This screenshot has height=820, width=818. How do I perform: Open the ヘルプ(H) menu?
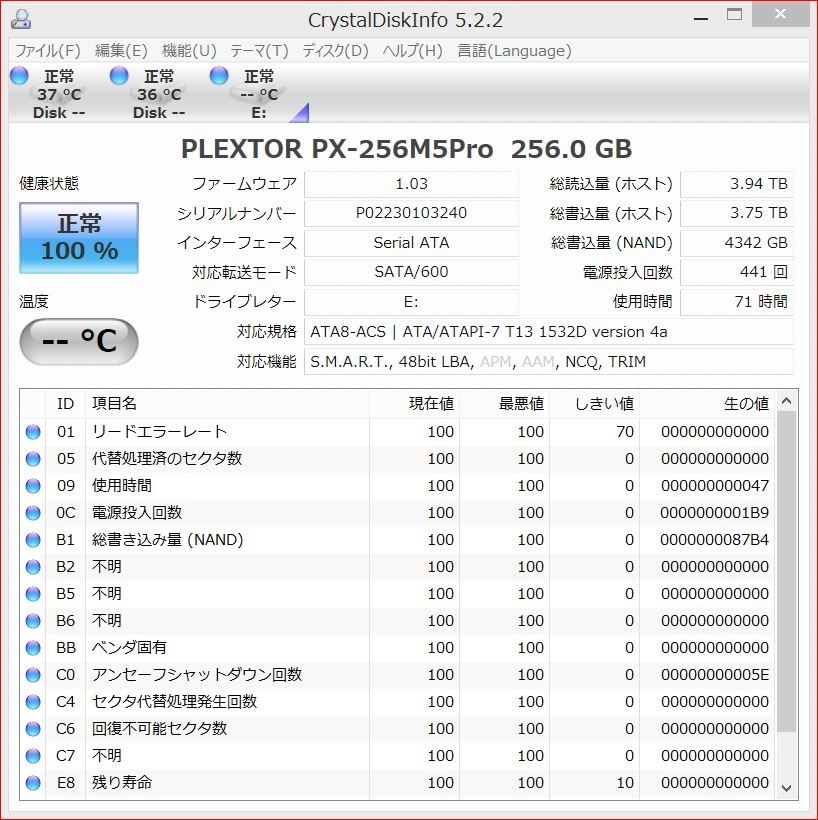point(413,51)
